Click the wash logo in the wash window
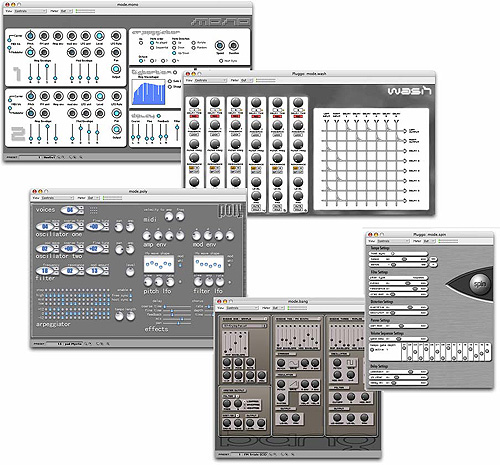Viewport: 500px width, 465px height. pos(409,91)
